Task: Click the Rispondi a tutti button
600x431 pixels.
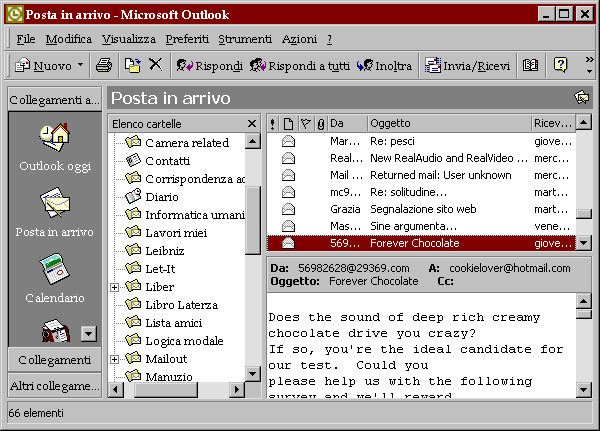Action: (x=300, y=66)
